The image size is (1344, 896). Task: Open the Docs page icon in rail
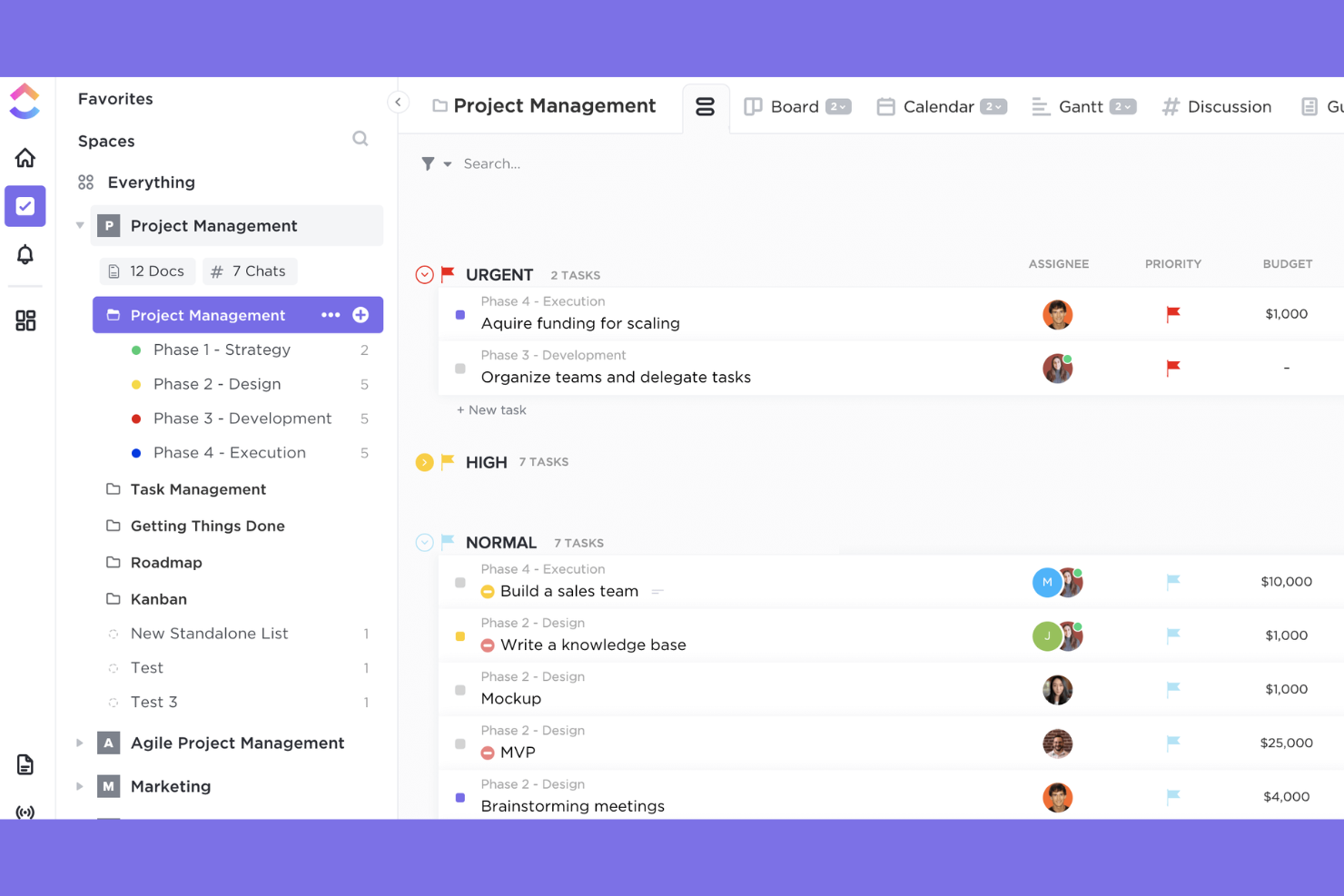coord(25,764)
